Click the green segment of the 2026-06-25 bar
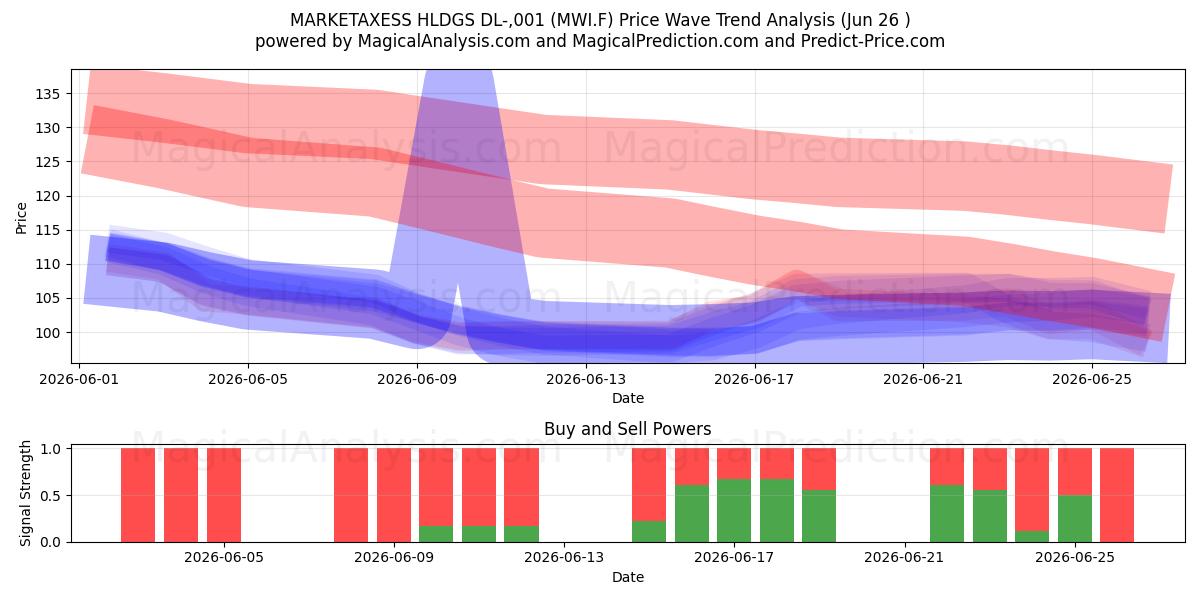The image size is (1200, 600). (x=1075, y=518)
